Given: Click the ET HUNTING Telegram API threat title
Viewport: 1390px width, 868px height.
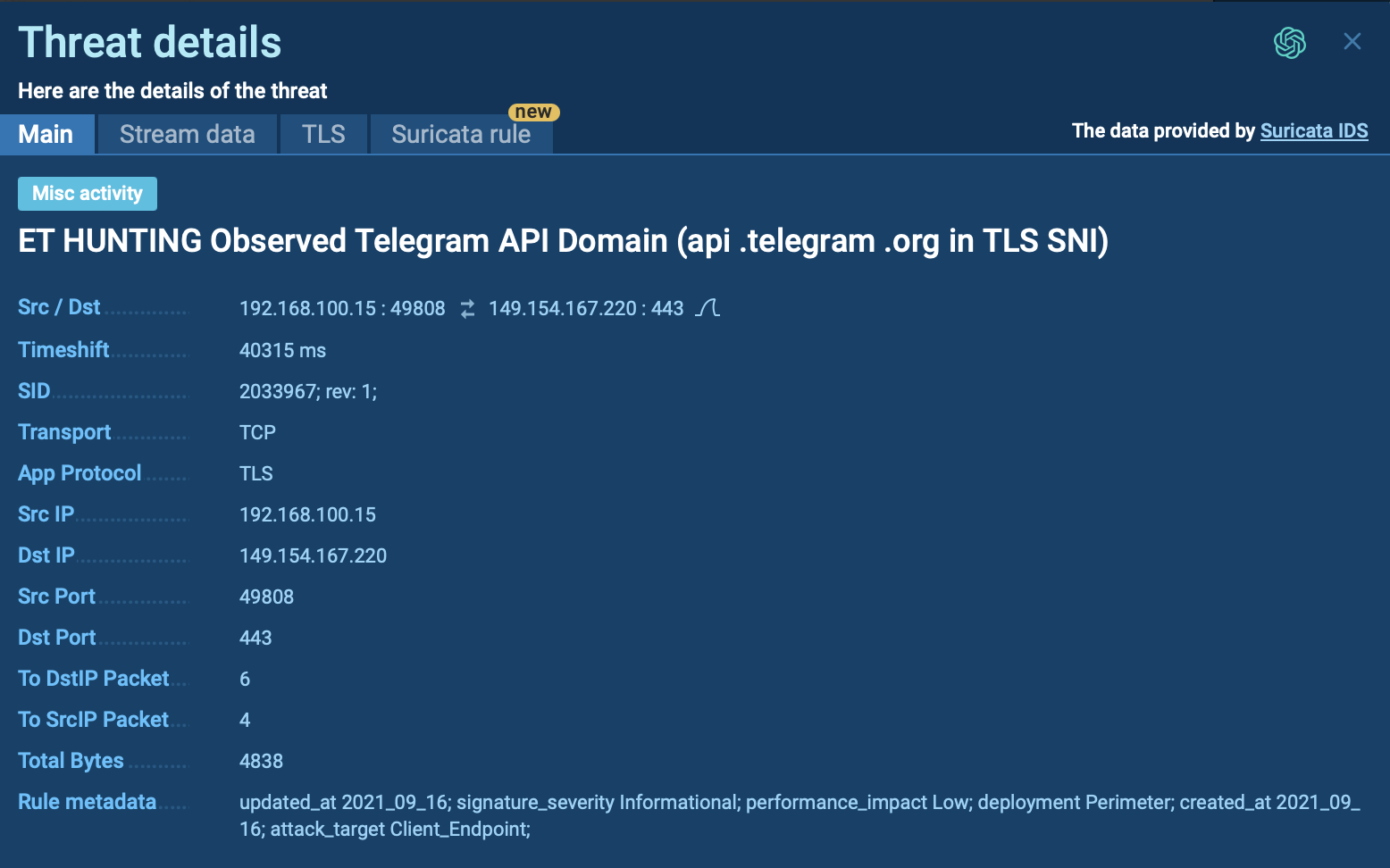Looking at the screenshot, I should click(x=563, y=241).
